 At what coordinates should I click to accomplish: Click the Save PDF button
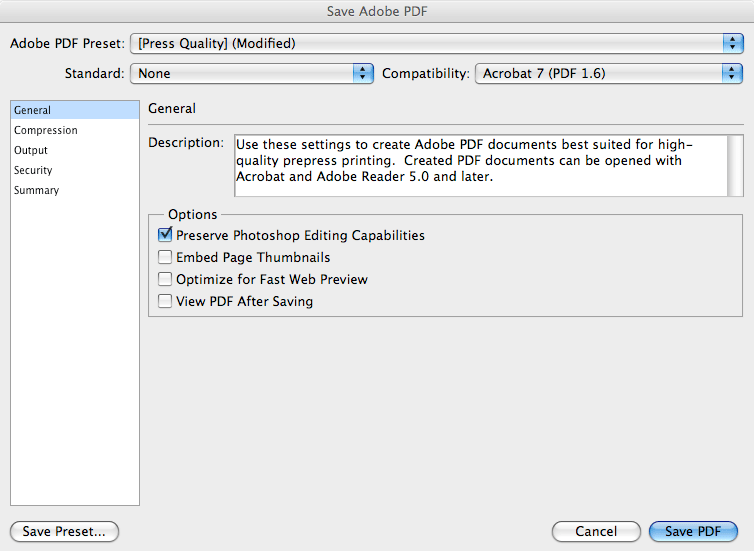pyautogui.click(x=693, y=531)
